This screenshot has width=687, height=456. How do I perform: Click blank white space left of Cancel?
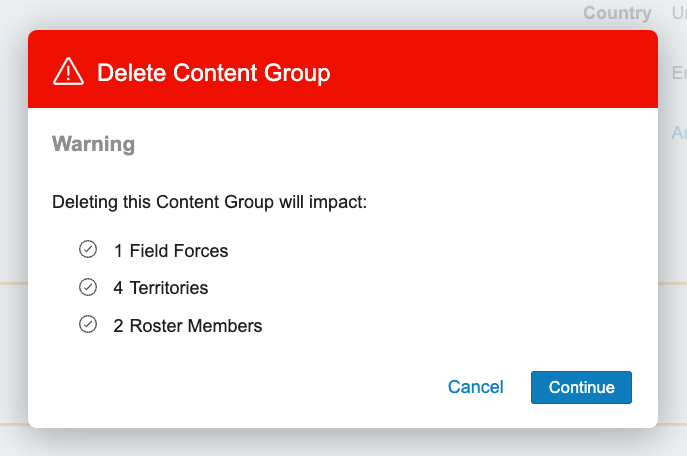coord(250,387)
